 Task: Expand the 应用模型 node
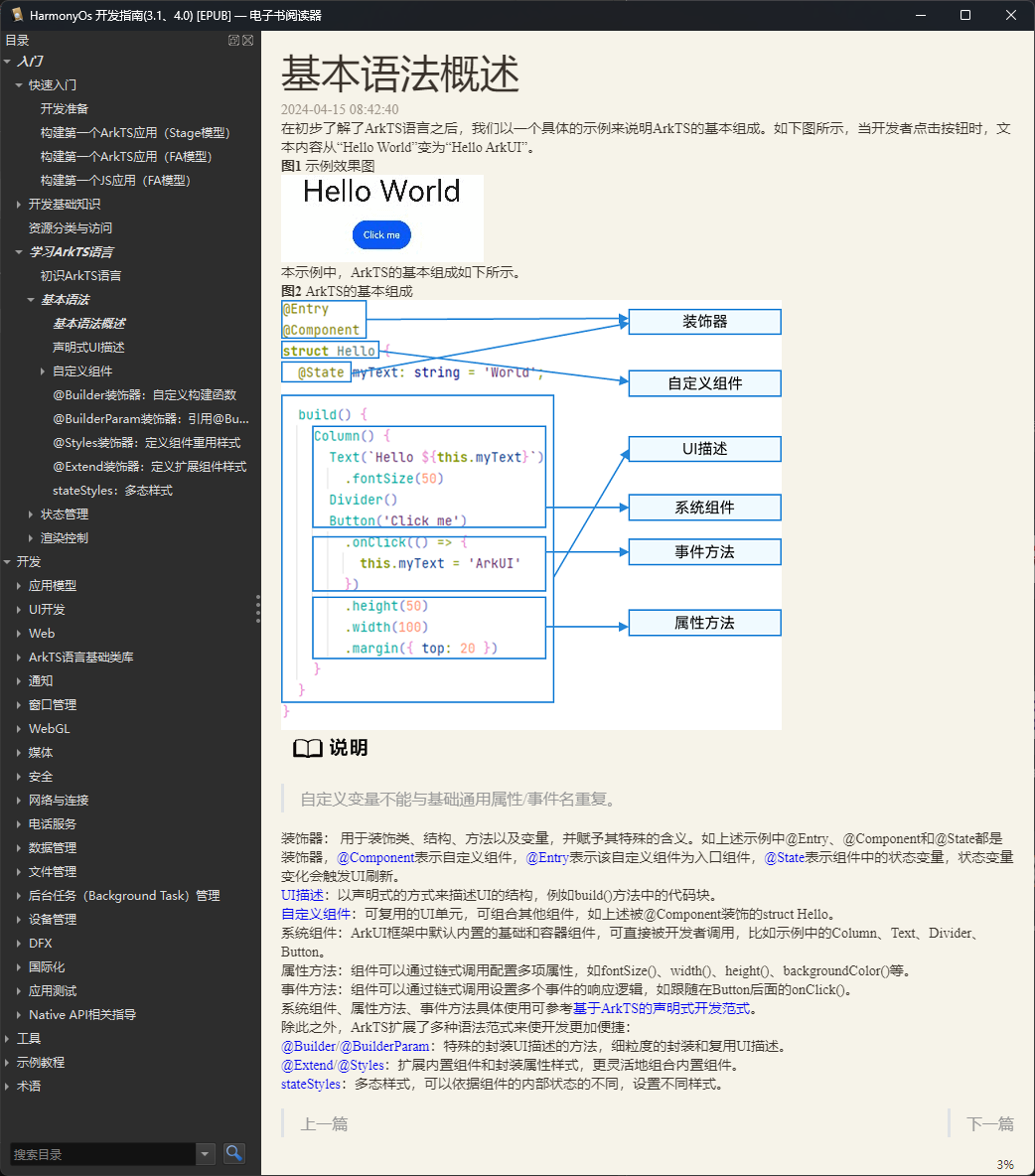19,586
